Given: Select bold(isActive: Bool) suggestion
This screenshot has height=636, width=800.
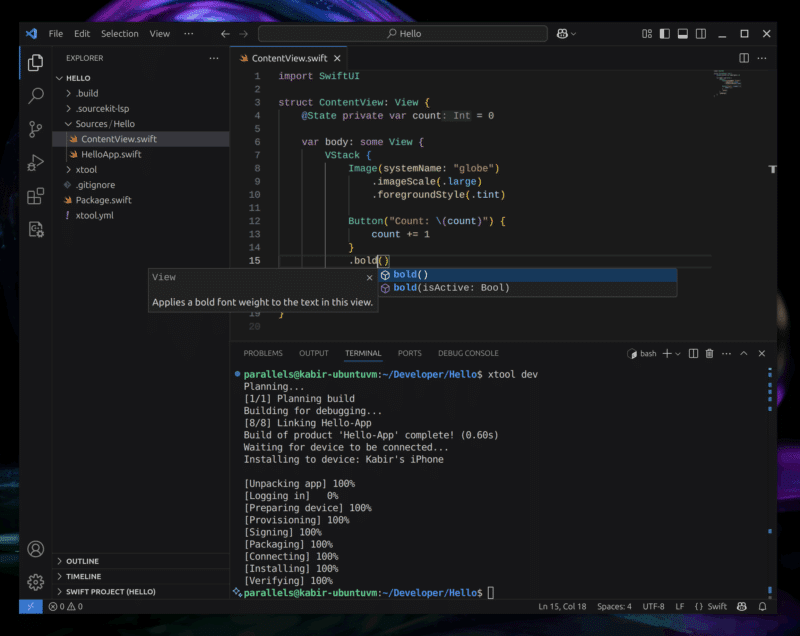Looking at the screenshot, I should [528, 288].
